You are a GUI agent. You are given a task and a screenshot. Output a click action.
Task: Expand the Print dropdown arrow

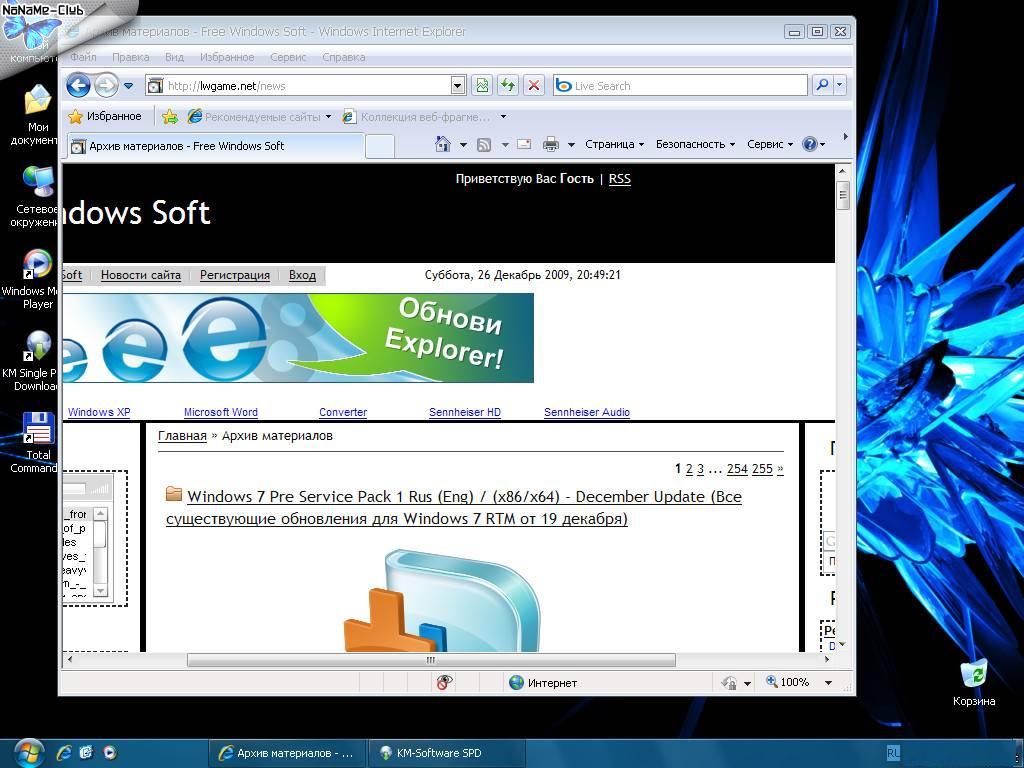click(x=571, y=144)
